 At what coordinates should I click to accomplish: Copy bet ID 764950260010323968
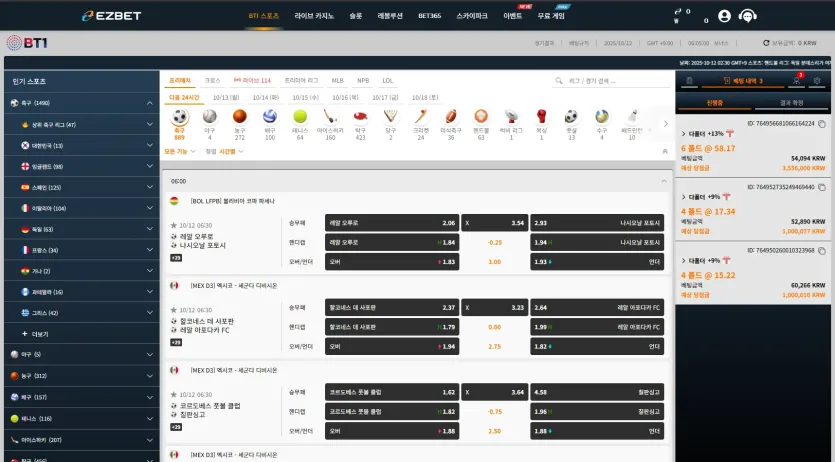tap(822, 250)
